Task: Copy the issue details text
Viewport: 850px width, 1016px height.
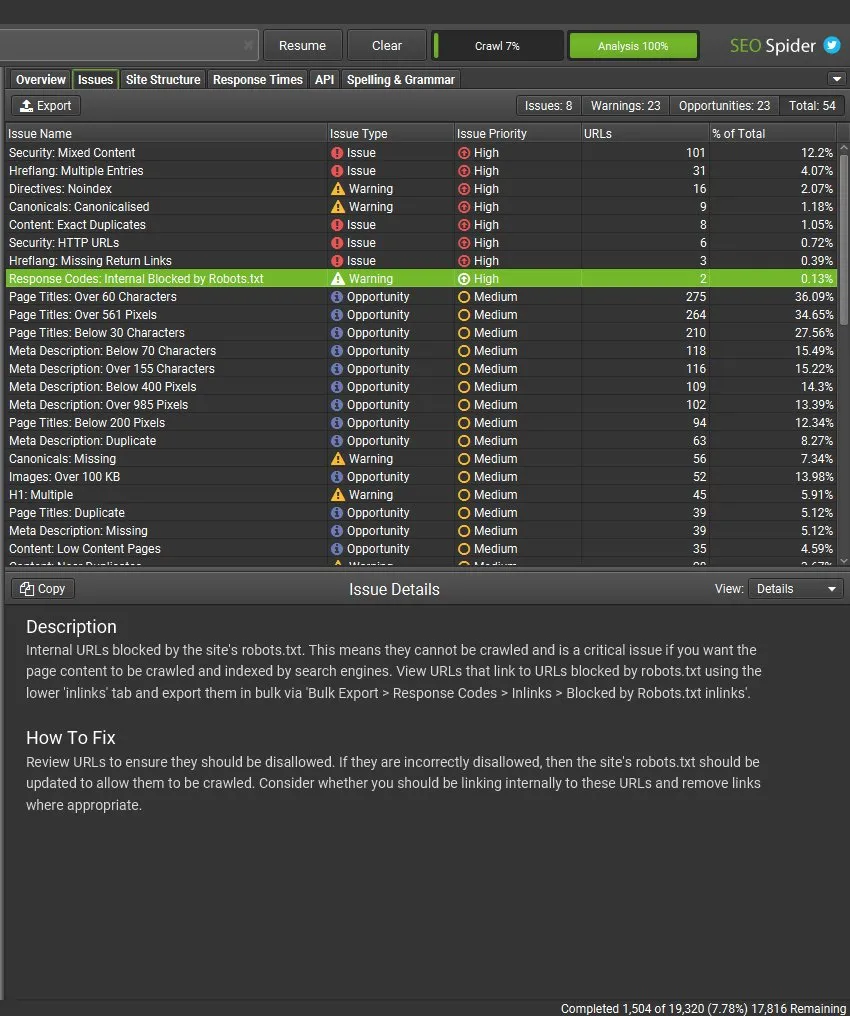Action: (43, 589)
